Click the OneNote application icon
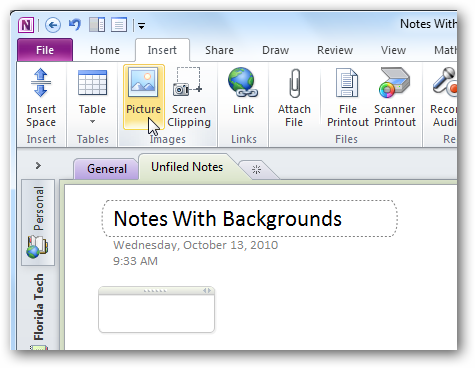475x368 pixels. (x=26, y=25)
